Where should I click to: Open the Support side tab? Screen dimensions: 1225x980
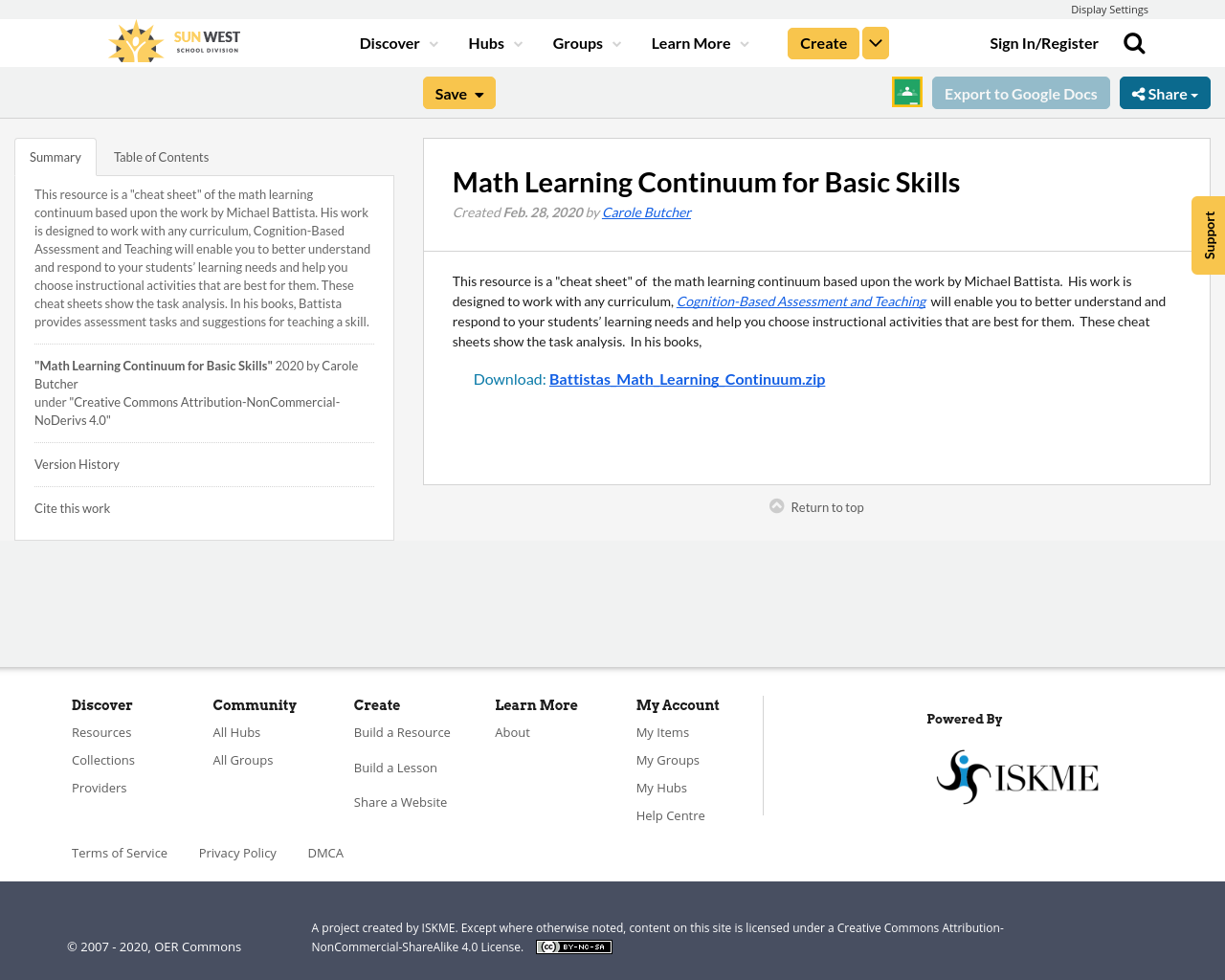coord(1208,234)
